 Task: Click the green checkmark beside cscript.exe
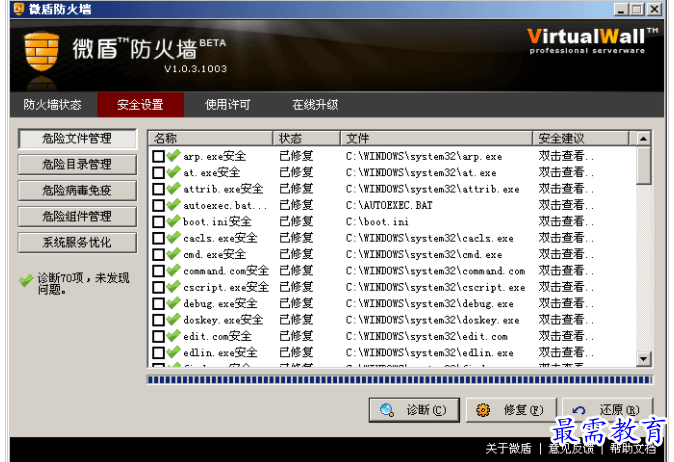(x=173, y=286)
